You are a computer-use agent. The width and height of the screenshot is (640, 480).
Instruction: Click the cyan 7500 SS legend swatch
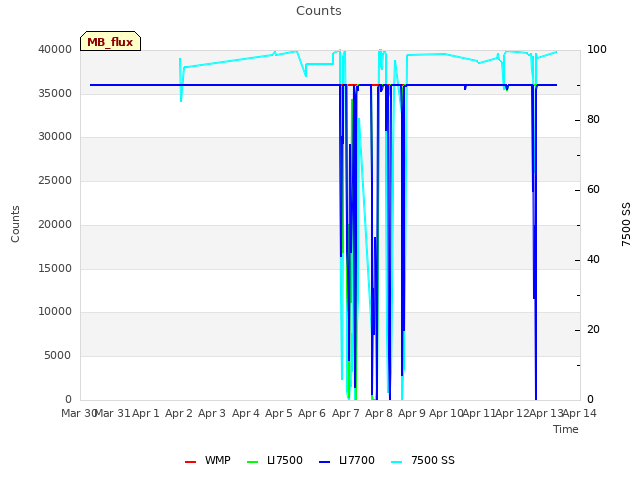pos(396,462)
